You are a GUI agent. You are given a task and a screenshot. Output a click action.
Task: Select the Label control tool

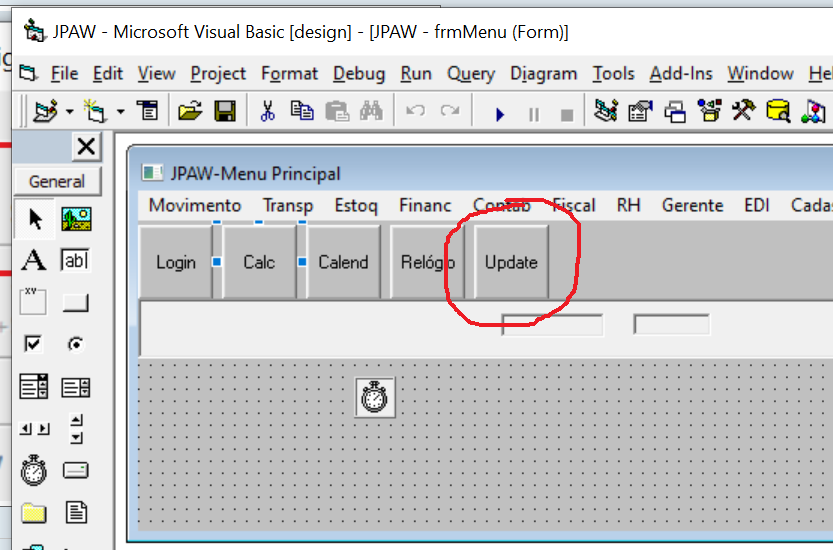coord(33,260)
